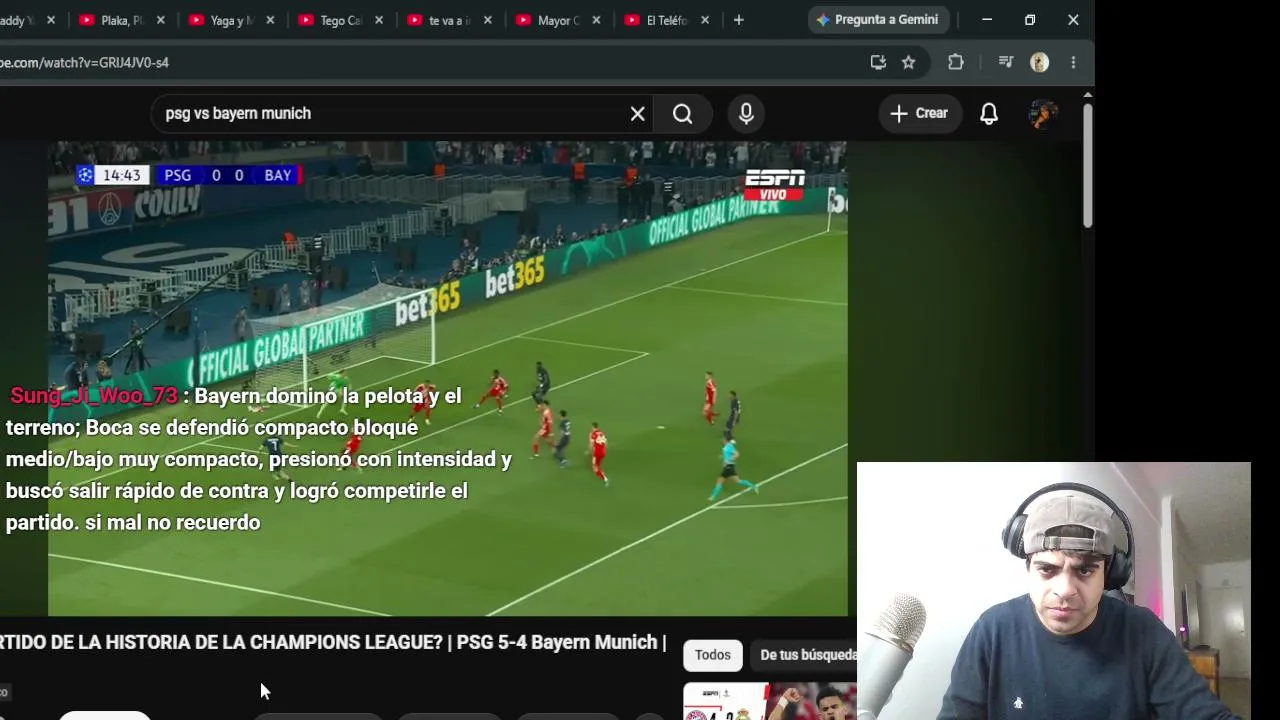
Task: Bookmark this page with the star icon
Action: tap(908, 62)
